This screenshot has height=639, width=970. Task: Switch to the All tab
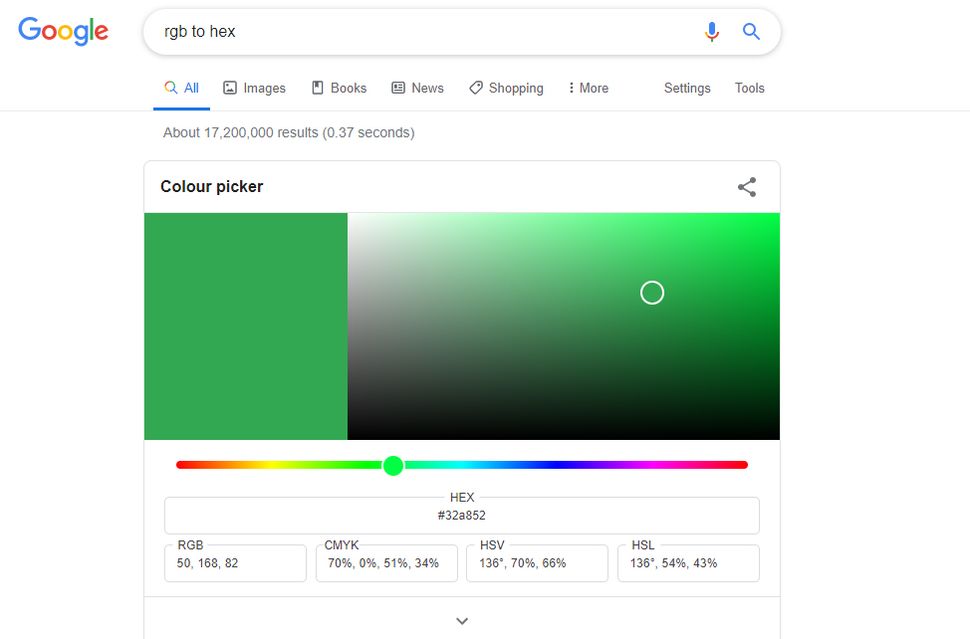(x=181, y=88)
